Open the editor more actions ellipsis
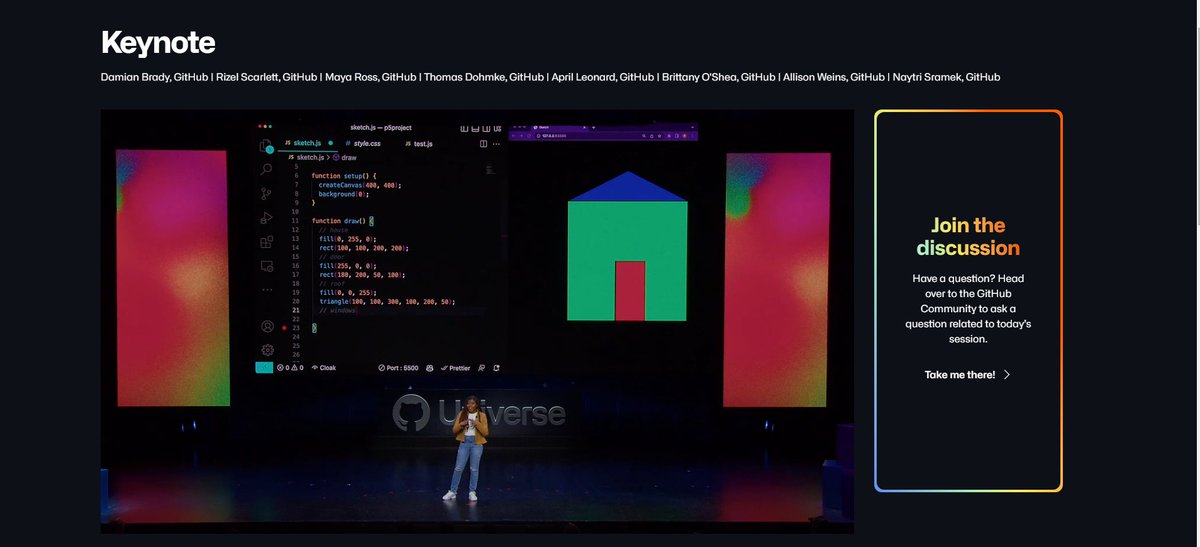The image size is (1200, 547). tap(497, 144)
